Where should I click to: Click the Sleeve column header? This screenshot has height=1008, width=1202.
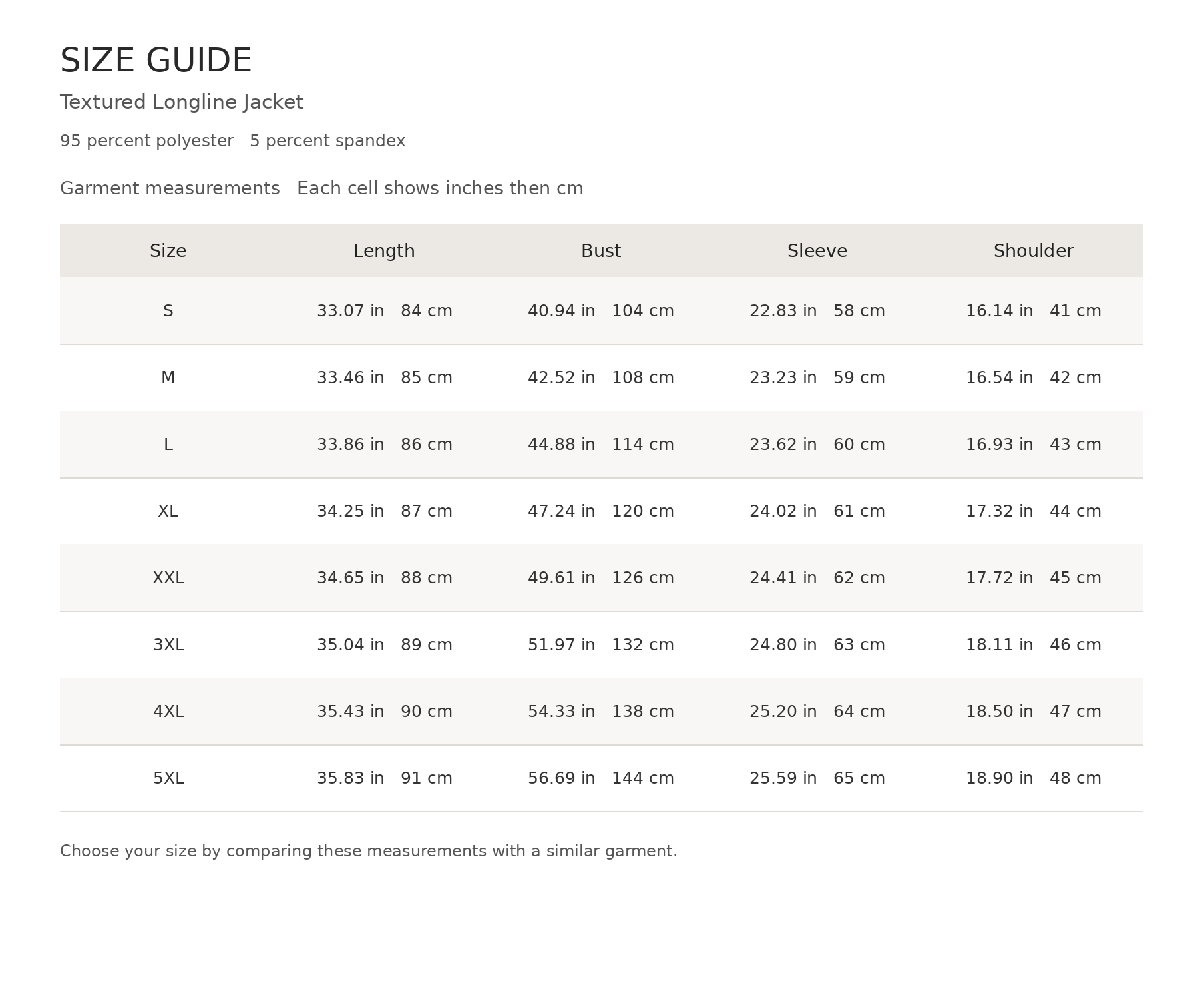pos(817,251)
